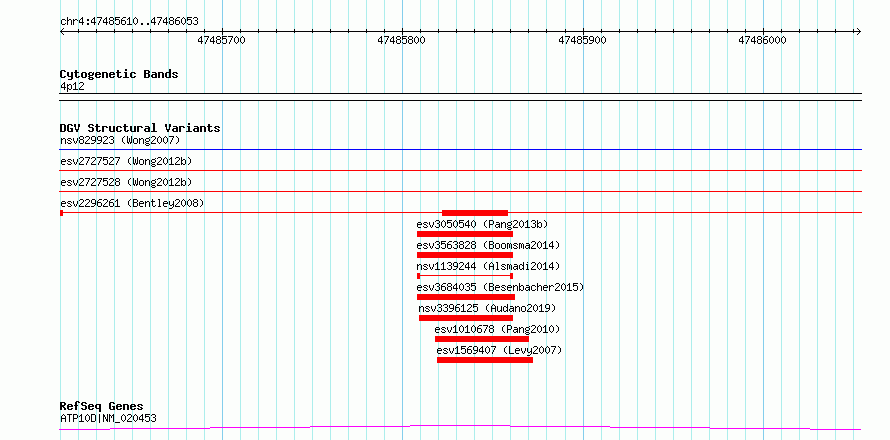
Task: Click the chr4:47485610..47486053 region label
Action: coord(129,22)
